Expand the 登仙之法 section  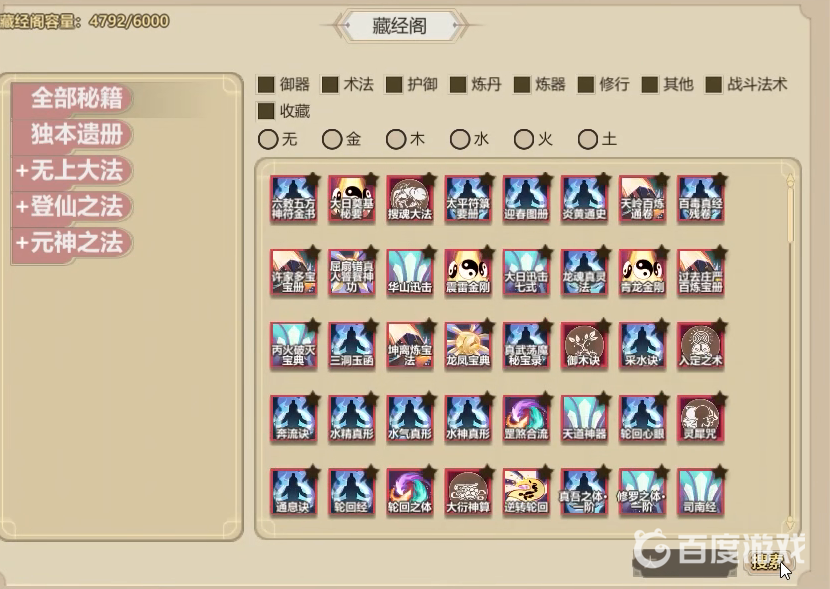click(x=72, y=207)
